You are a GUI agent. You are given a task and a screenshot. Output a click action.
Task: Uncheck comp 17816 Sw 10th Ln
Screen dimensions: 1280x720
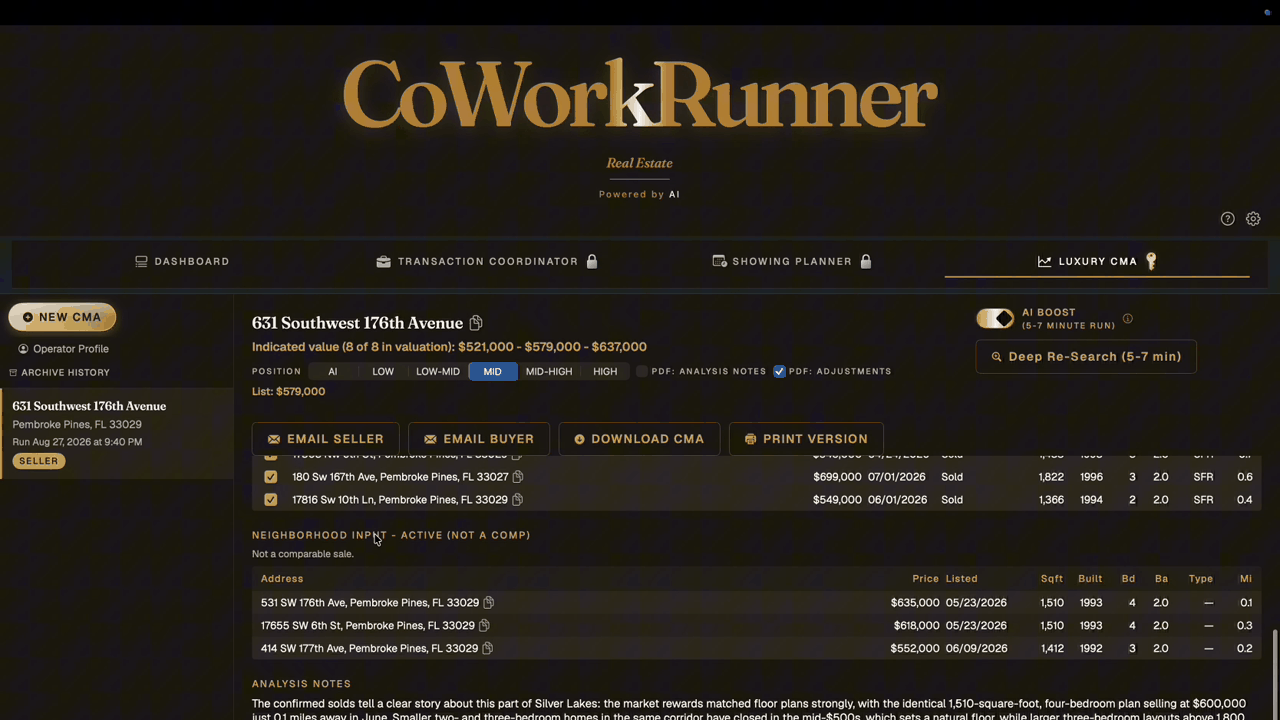click(270, 500)
